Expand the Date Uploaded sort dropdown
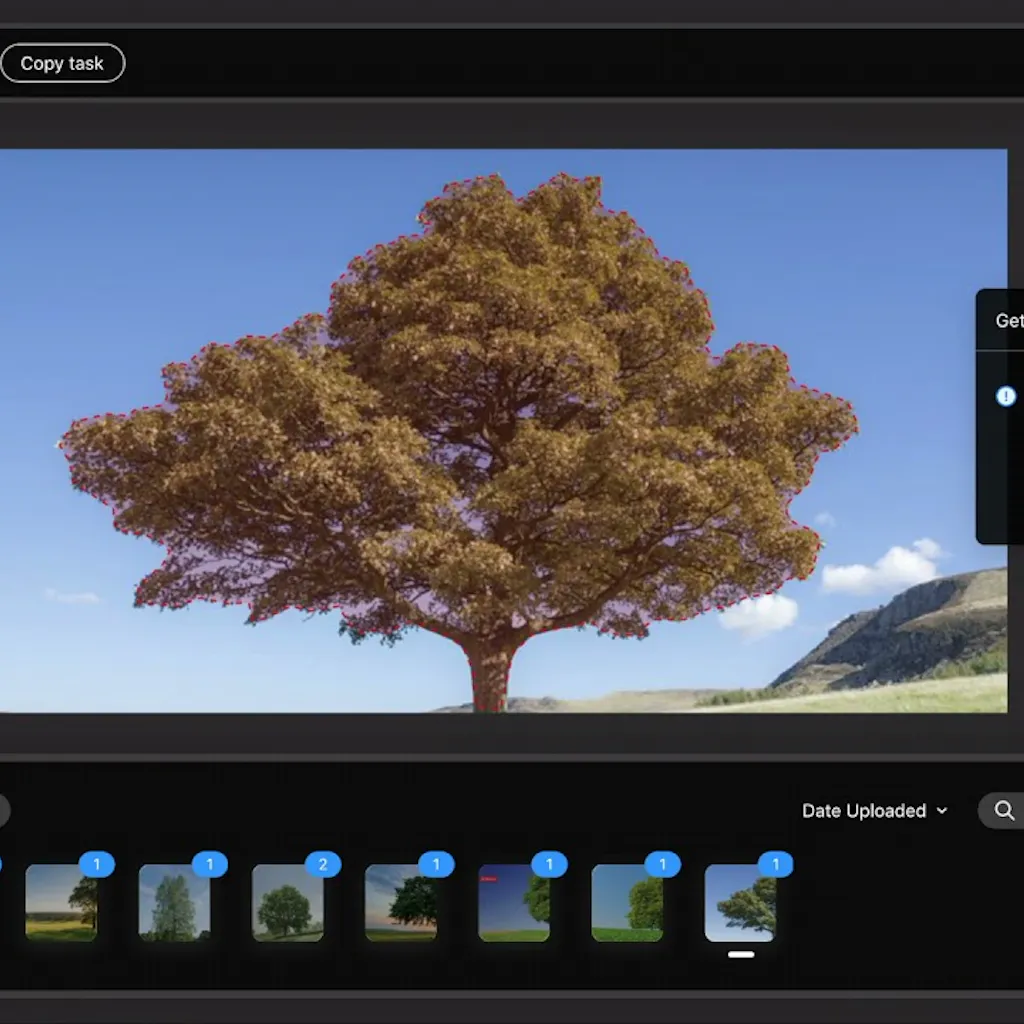 (874, 811)
